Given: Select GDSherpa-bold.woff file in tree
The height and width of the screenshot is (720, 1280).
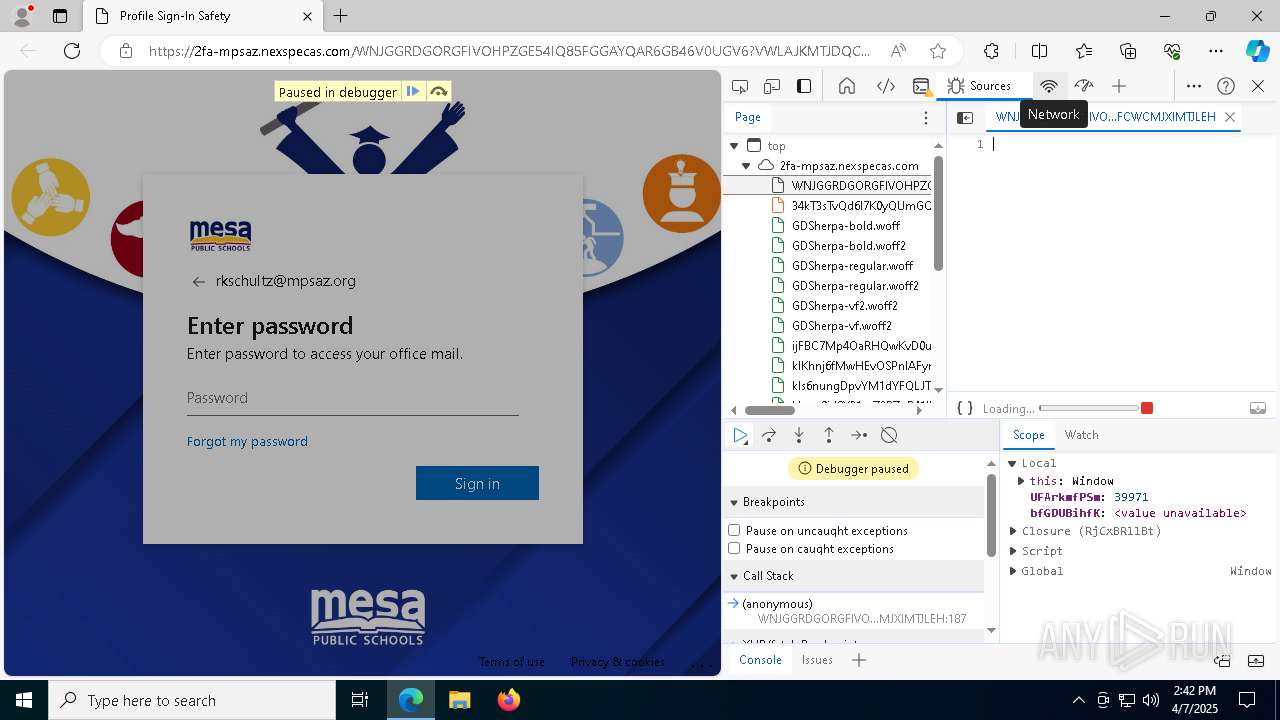Looking at the screenshot, I should (x=846, y=226).
